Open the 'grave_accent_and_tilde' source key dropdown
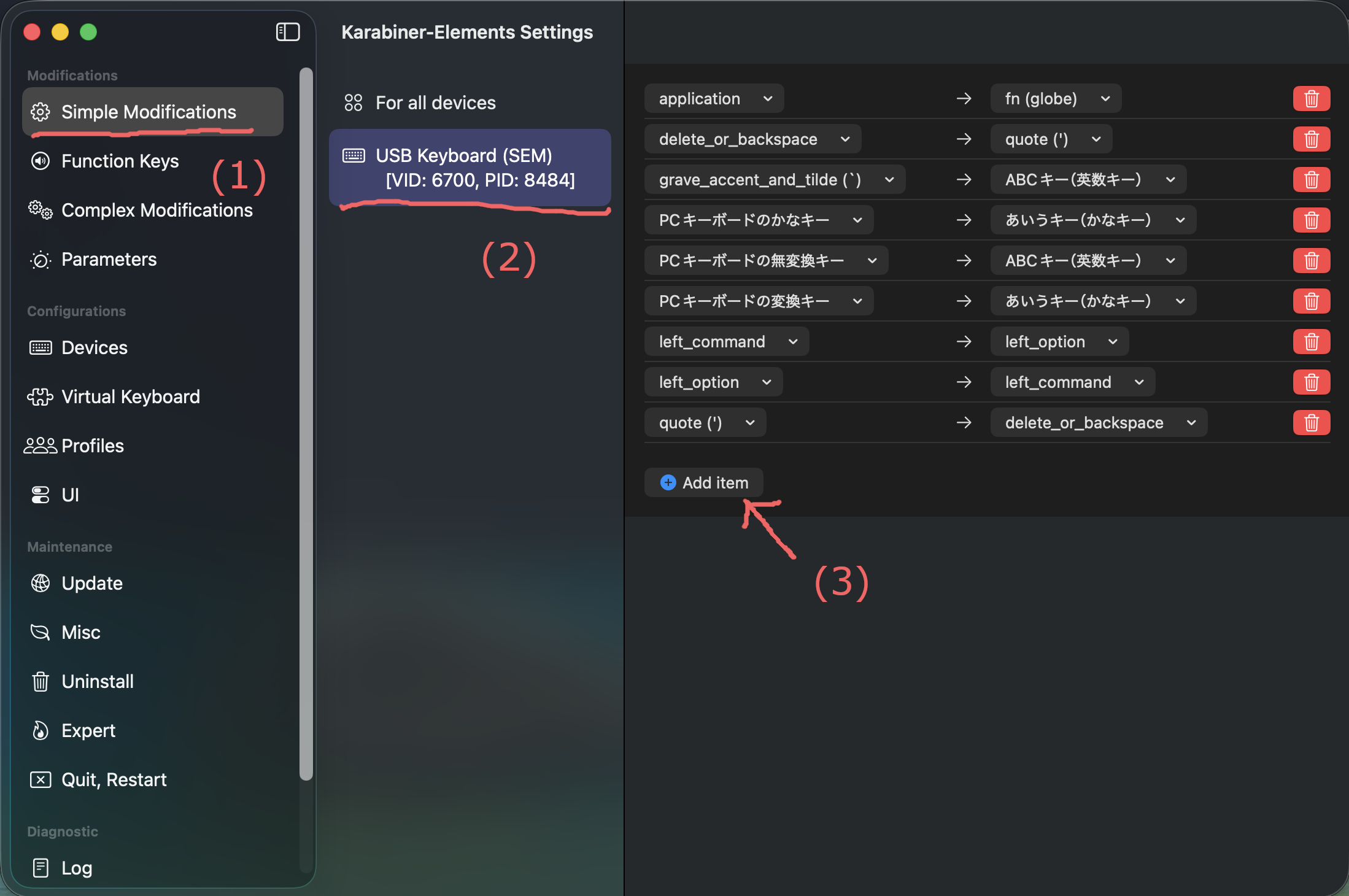Screen dimensions: 1349x896 775,180
